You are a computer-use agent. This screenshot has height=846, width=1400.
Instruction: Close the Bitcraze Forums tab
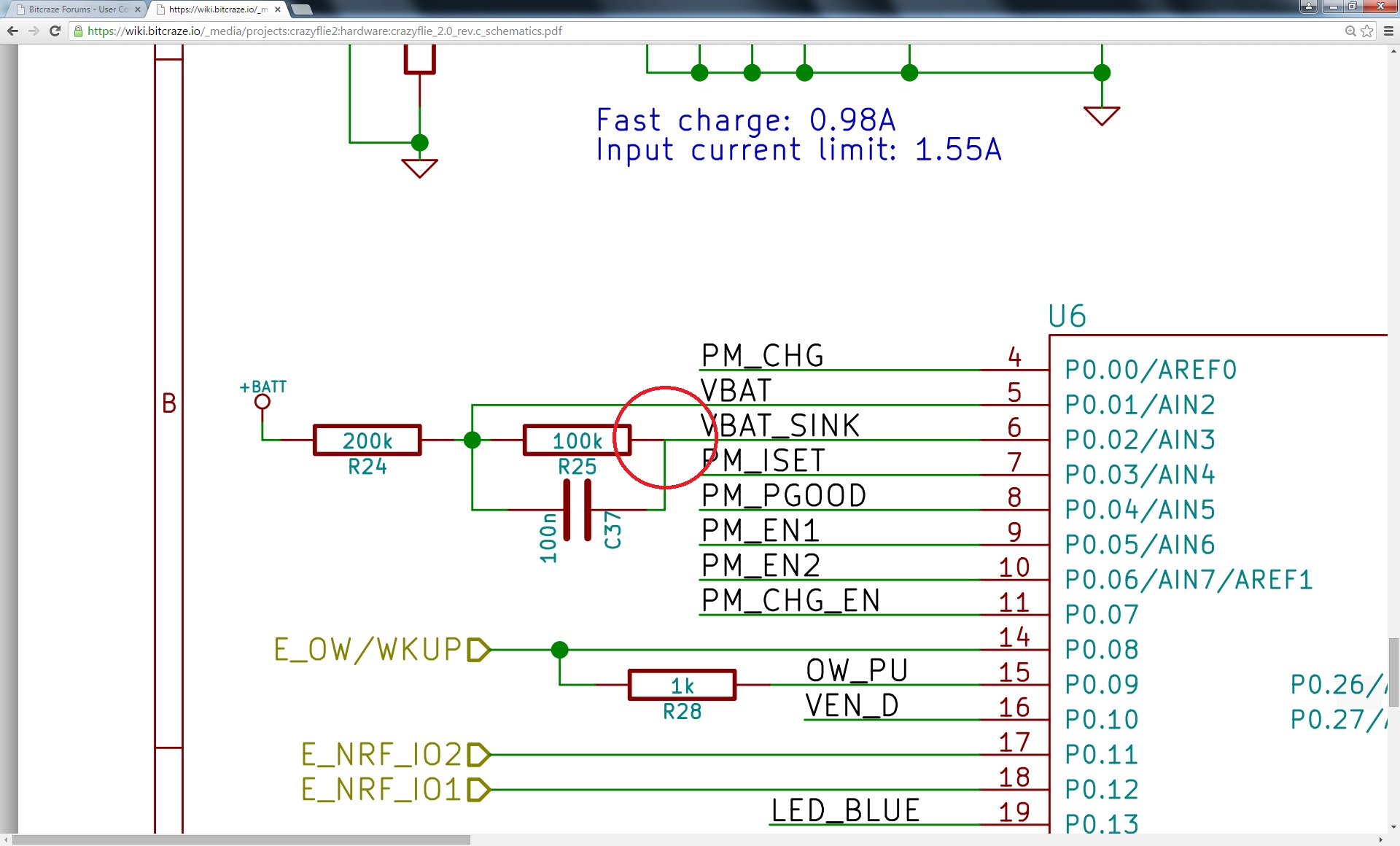click(137, 9)
